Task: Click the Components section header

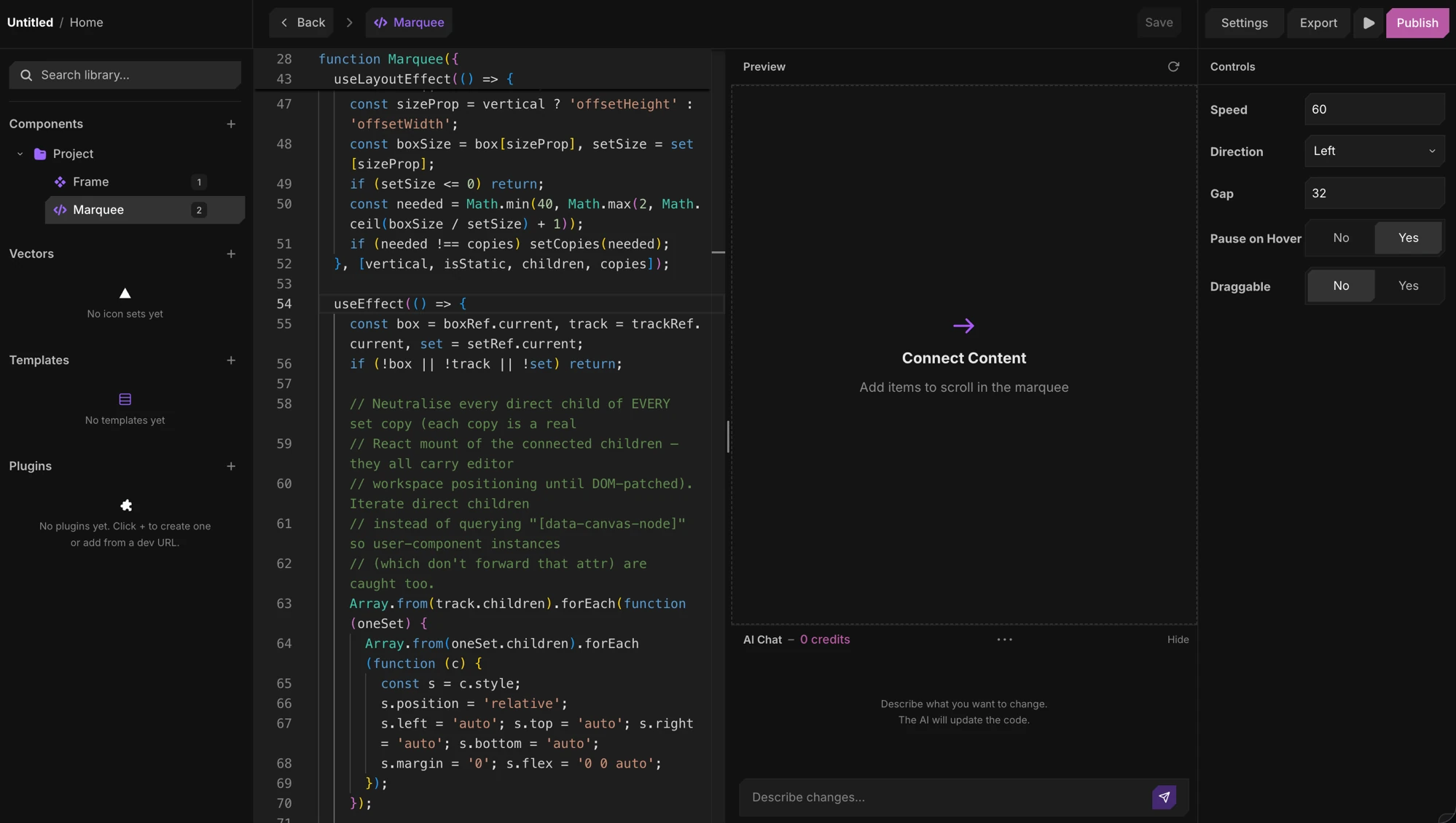Action: pyautogui.click(x=46, y=124)
